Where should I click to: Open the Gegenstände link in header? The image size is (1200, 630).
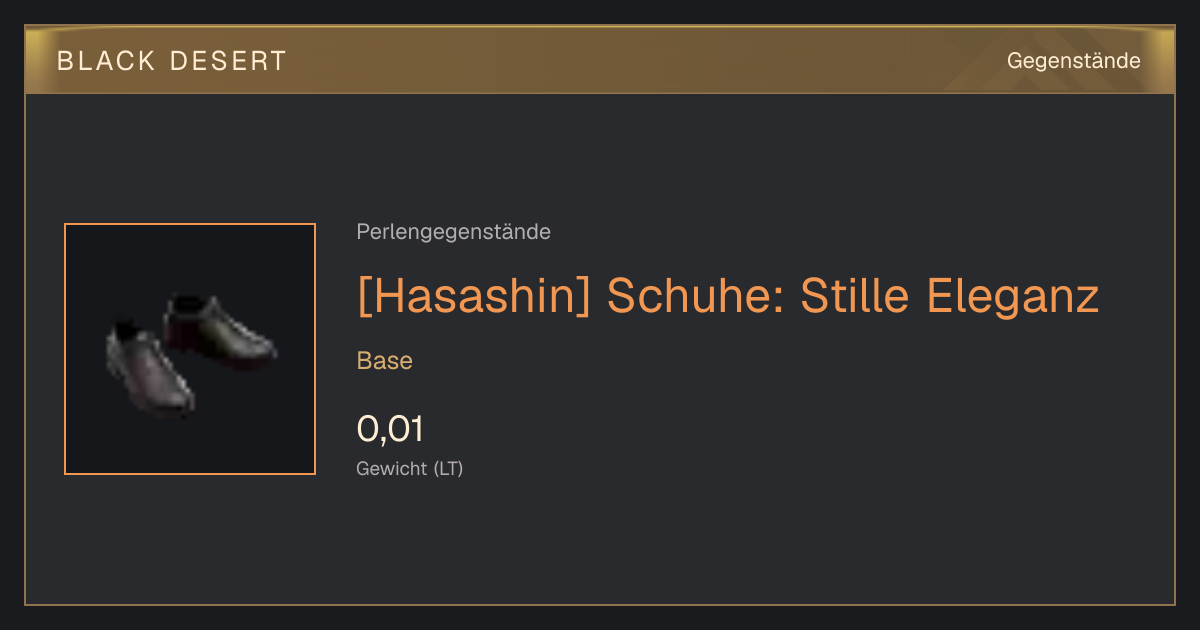pos(1073,61)
